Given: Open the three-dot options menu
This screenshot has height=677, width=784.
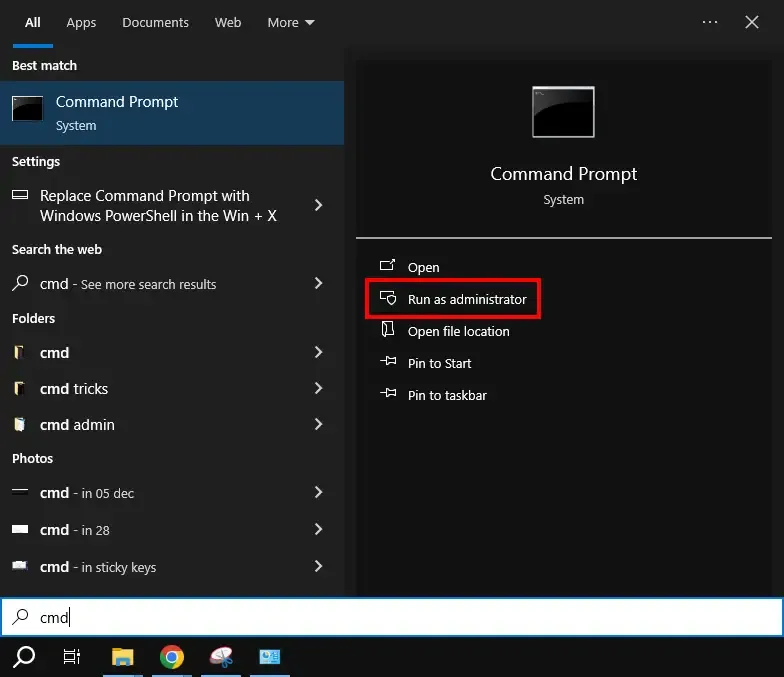Looking at the screenshot, I should (710, 22).
